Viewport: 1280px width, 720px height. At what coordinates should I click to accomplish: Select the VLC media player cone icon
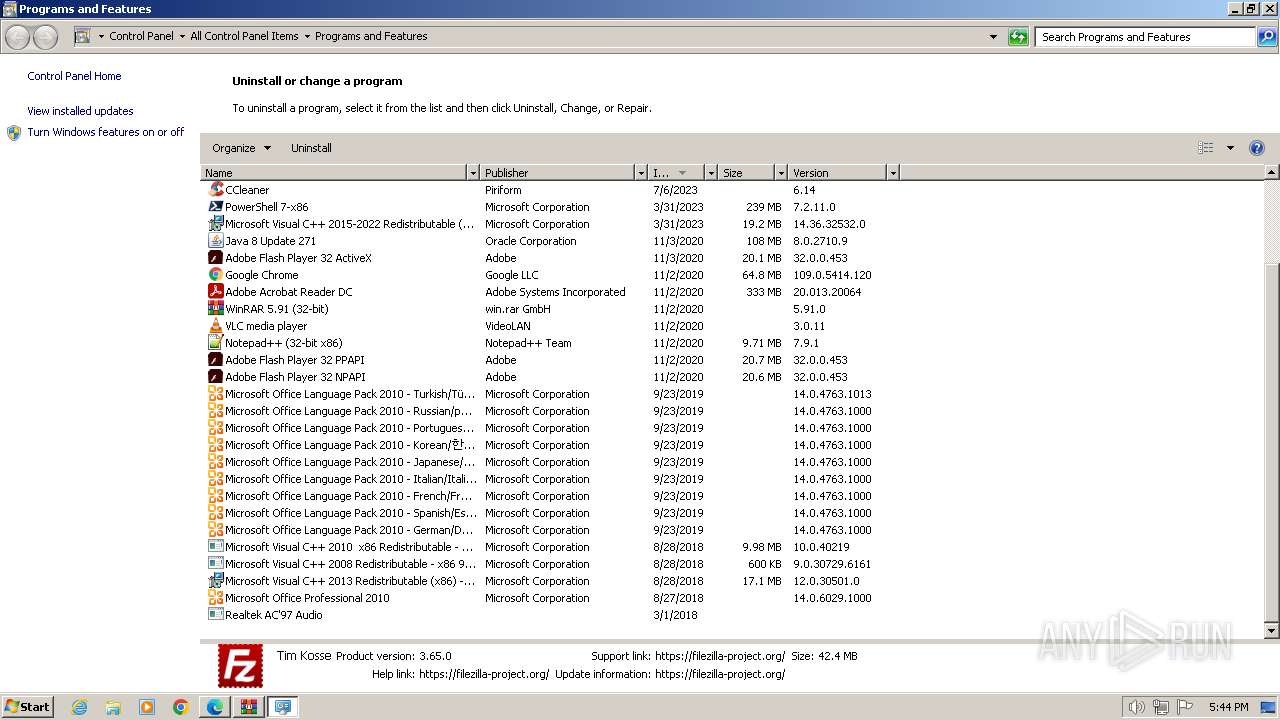[216, 326]
